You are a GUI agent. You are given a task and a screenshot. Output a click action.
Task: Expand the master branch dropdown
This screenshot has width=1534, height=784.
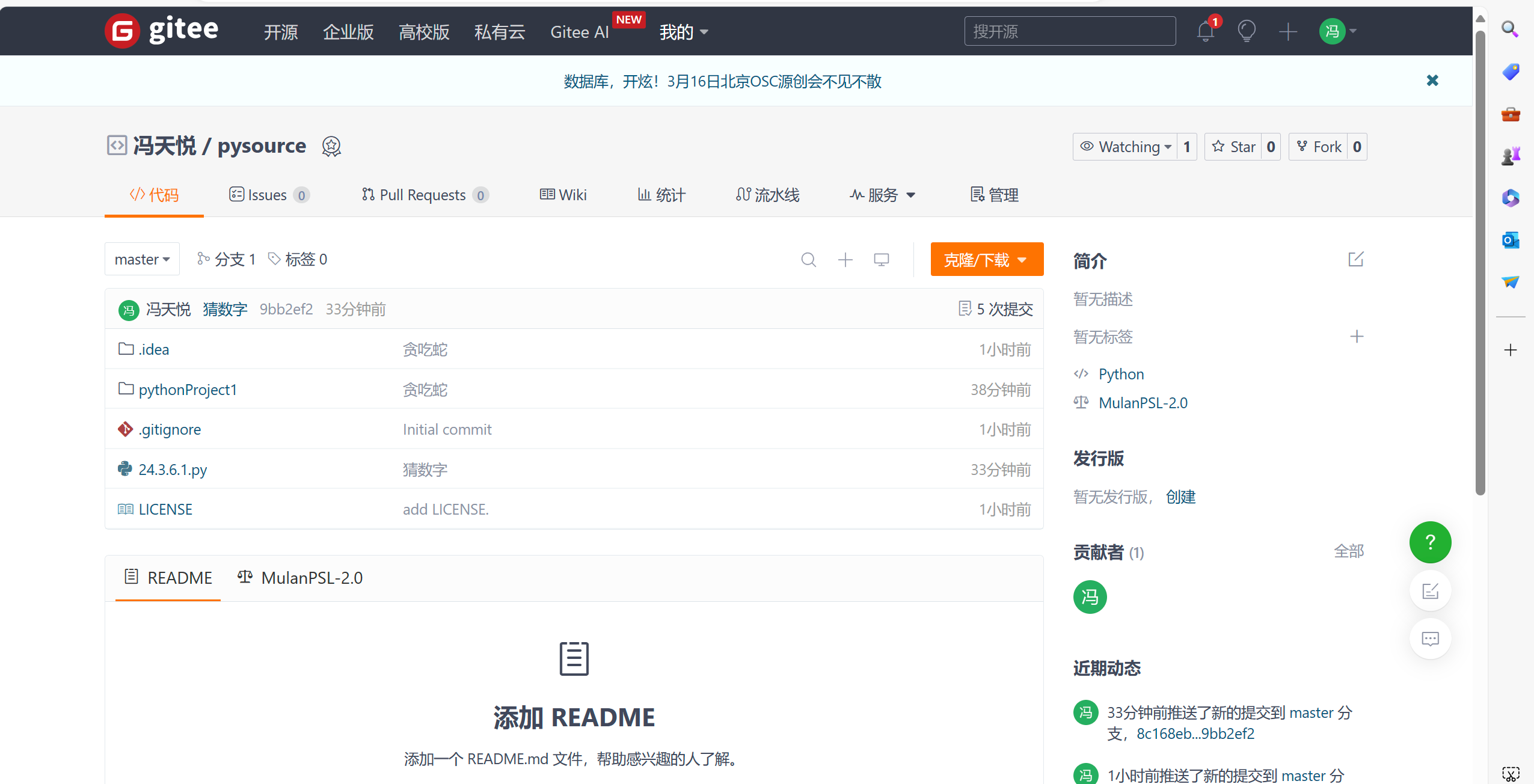pos(142,260)
